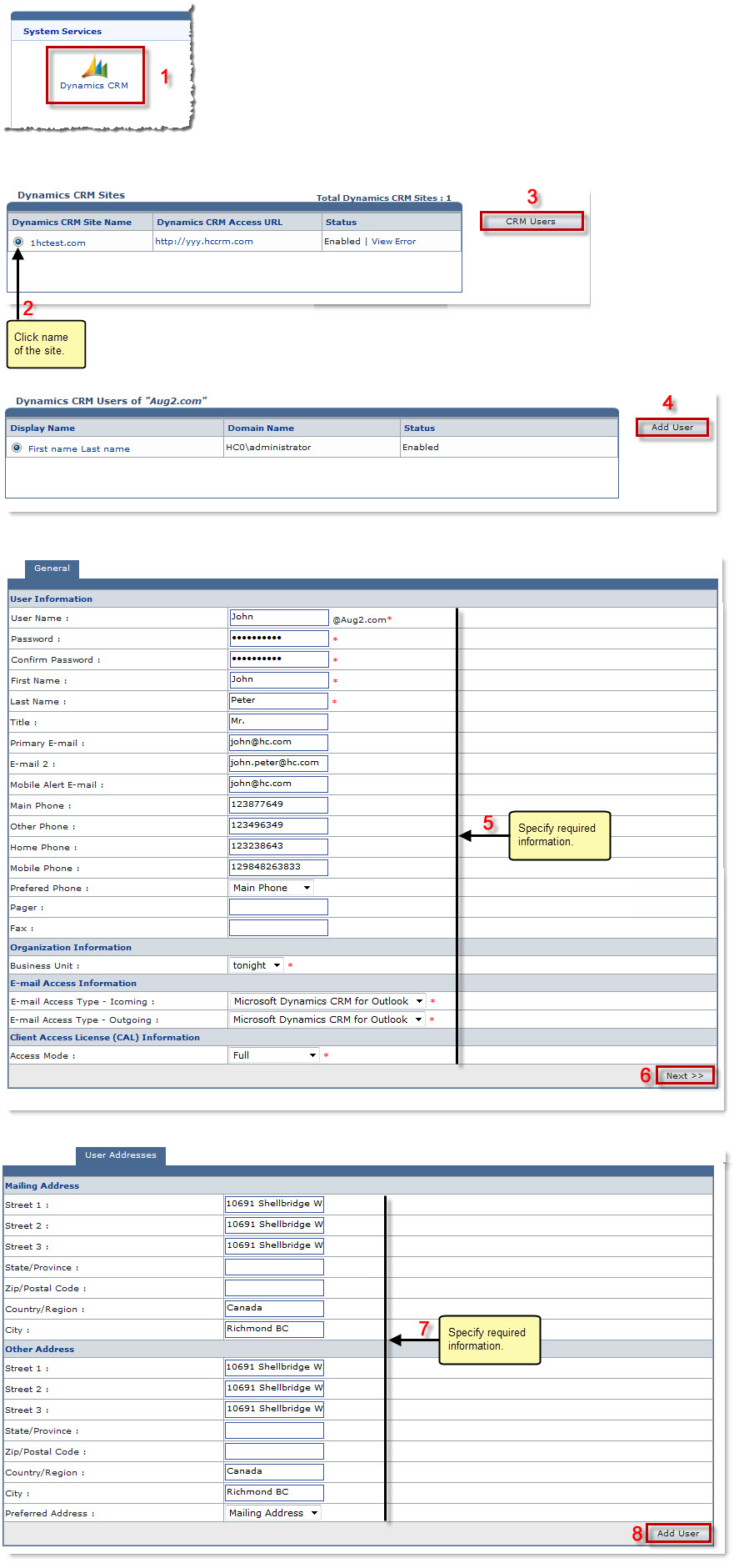Click the "Enabled" status of HC0\administrator user
The image size is (754, 1568).
pos(421,448)
